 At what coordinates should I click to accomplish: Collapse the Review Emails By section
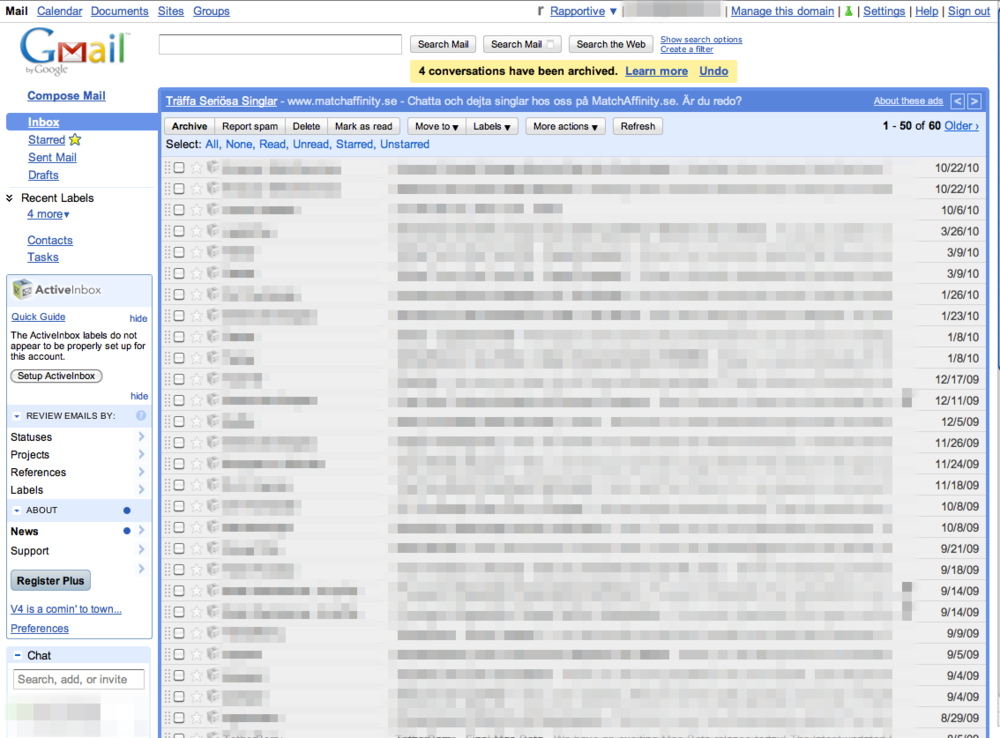tap(17, 416)
